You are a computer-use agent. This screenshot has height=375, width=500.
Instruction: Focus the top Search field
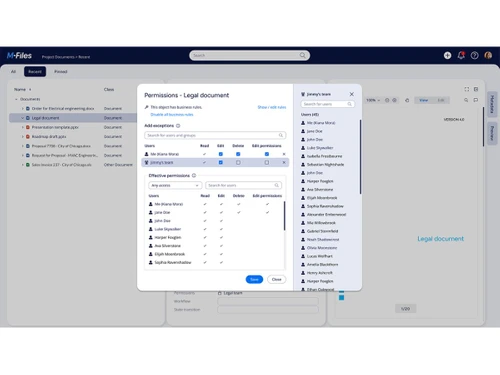pyautogui.click(x=249, y=55)
